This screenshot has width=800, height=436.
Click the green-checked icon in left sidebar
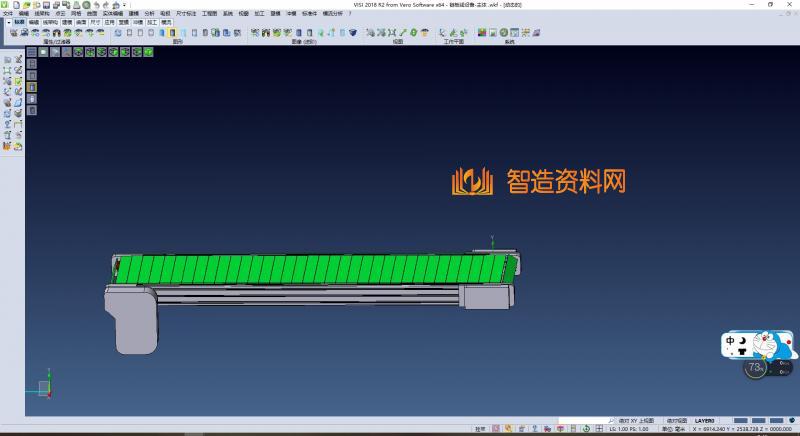coord(18,82)
